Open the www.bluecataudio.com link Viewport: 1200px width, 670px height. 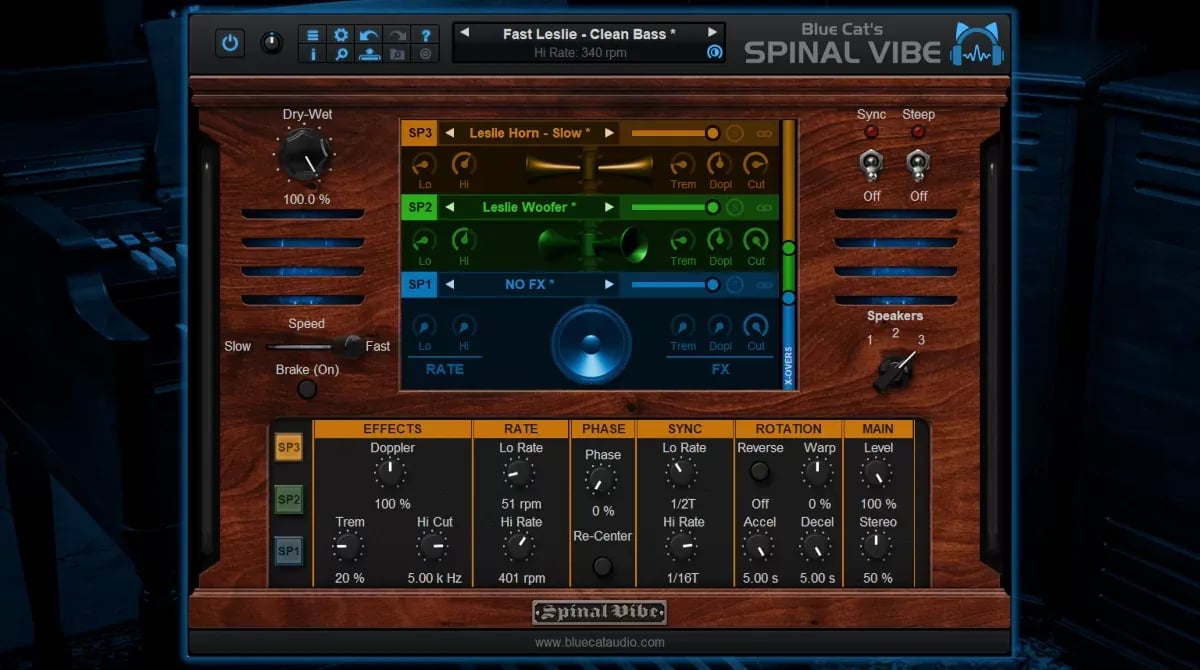[x=600, y=642]
